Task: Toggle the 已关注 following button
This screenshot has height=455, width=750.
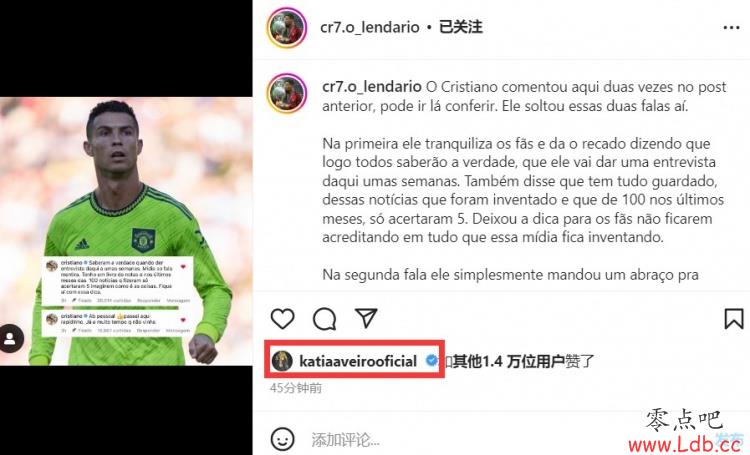Action: [460, 27]
